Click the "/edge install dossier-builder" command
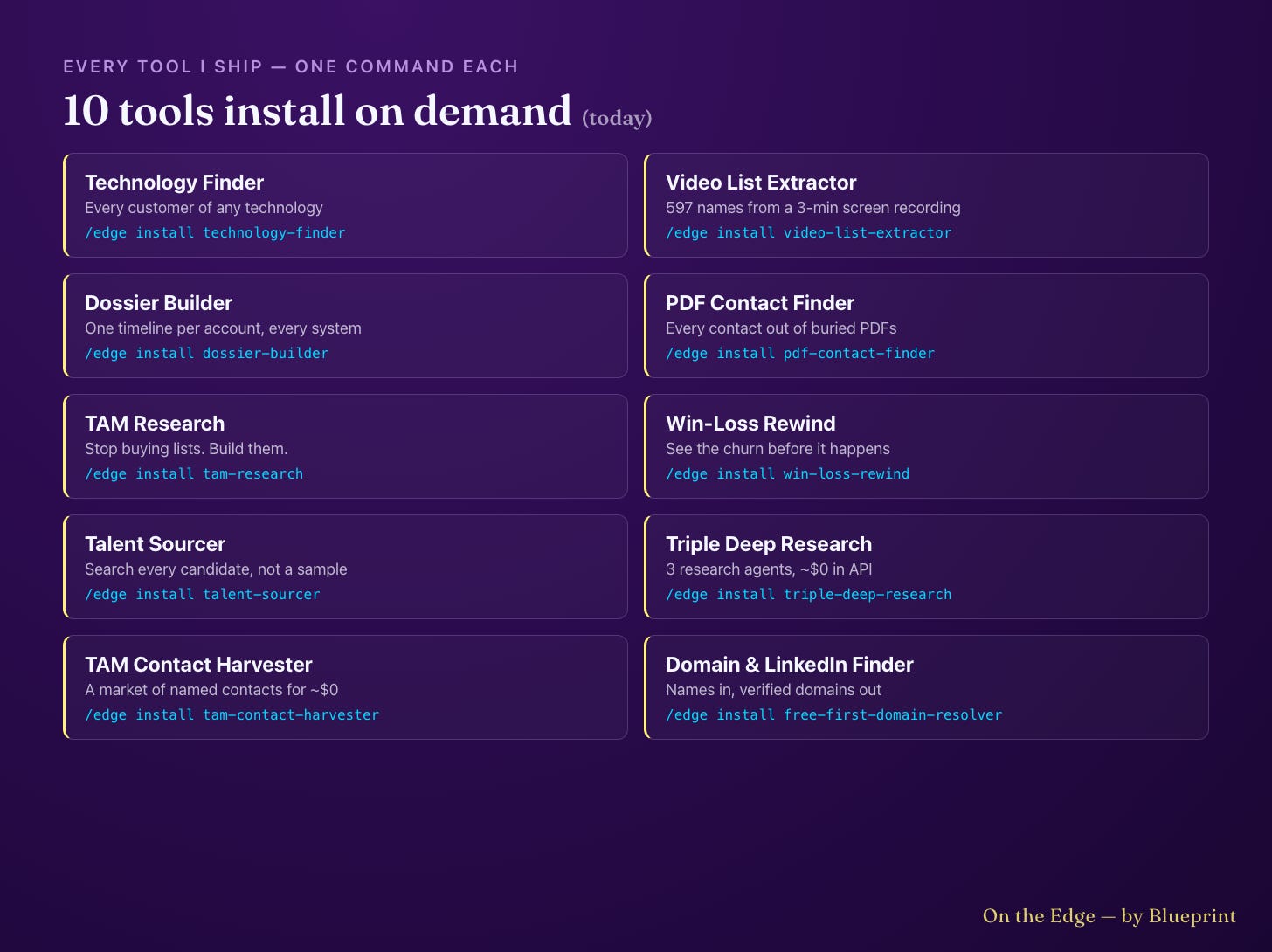The image size is (1272, 952). [x=207, y=354]
